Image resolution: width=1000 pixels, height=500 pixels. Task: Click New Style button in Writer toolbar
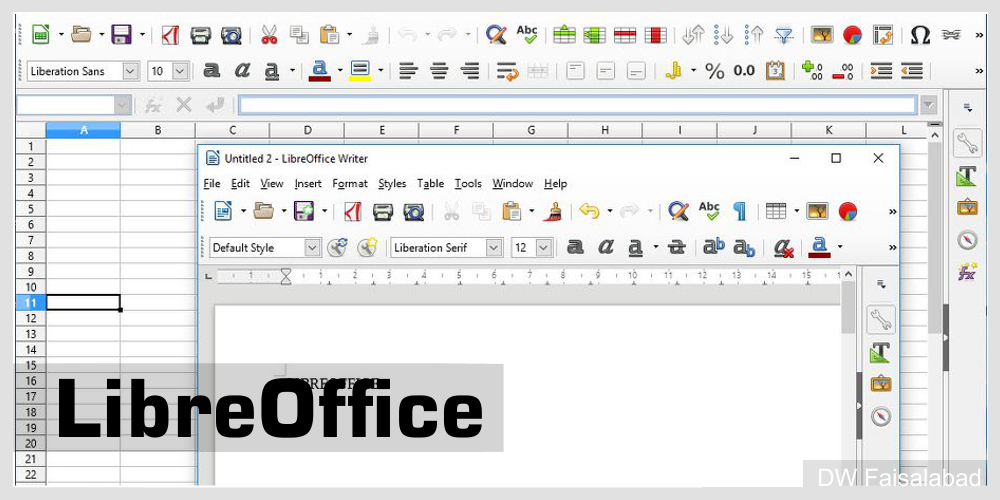(x=367, y=247)
